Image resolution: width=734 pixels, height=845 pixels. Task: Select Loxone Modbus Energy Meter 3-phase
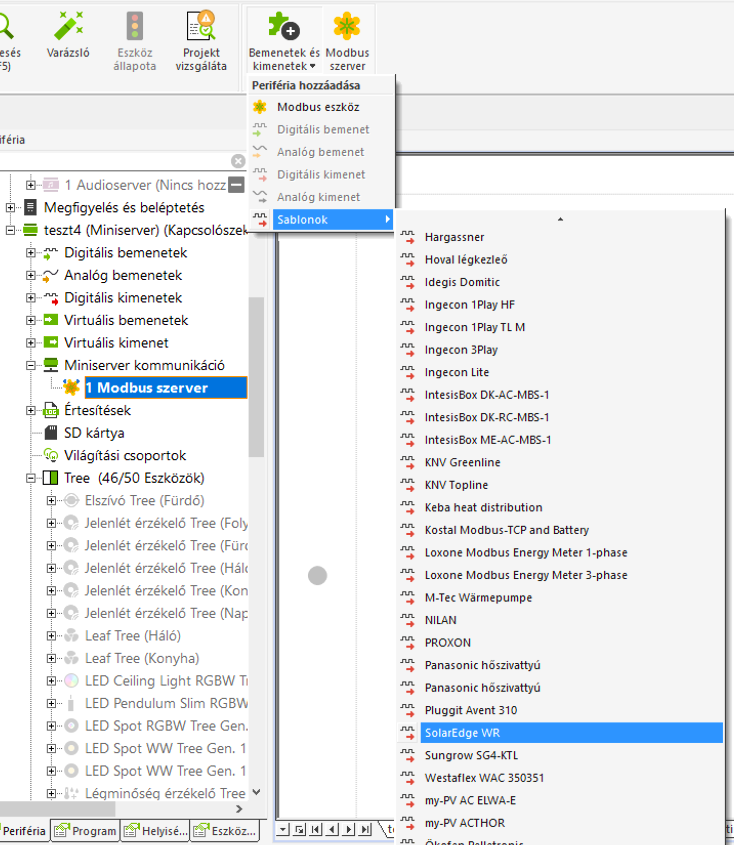(x=560, y=575)
